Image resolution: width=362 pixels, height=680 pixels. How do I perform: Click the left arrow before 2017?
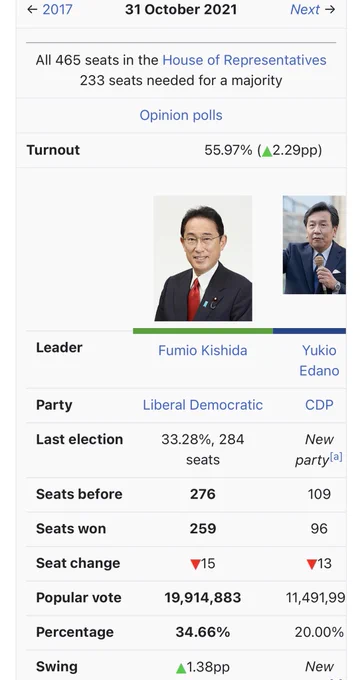[32, 10]
